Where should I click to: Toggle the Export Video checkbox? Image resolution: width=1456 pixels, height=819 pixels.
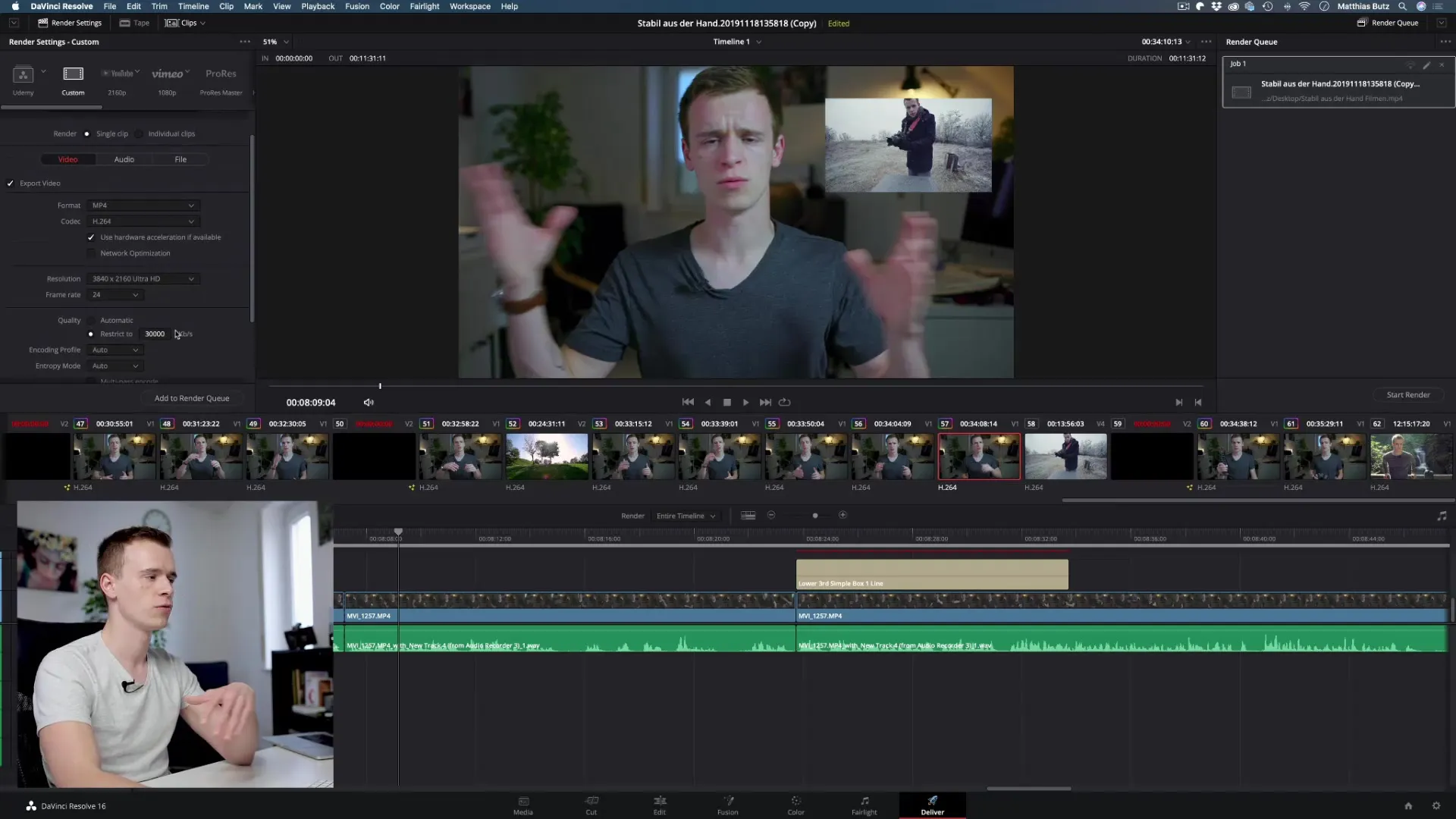tap(11, 184)
